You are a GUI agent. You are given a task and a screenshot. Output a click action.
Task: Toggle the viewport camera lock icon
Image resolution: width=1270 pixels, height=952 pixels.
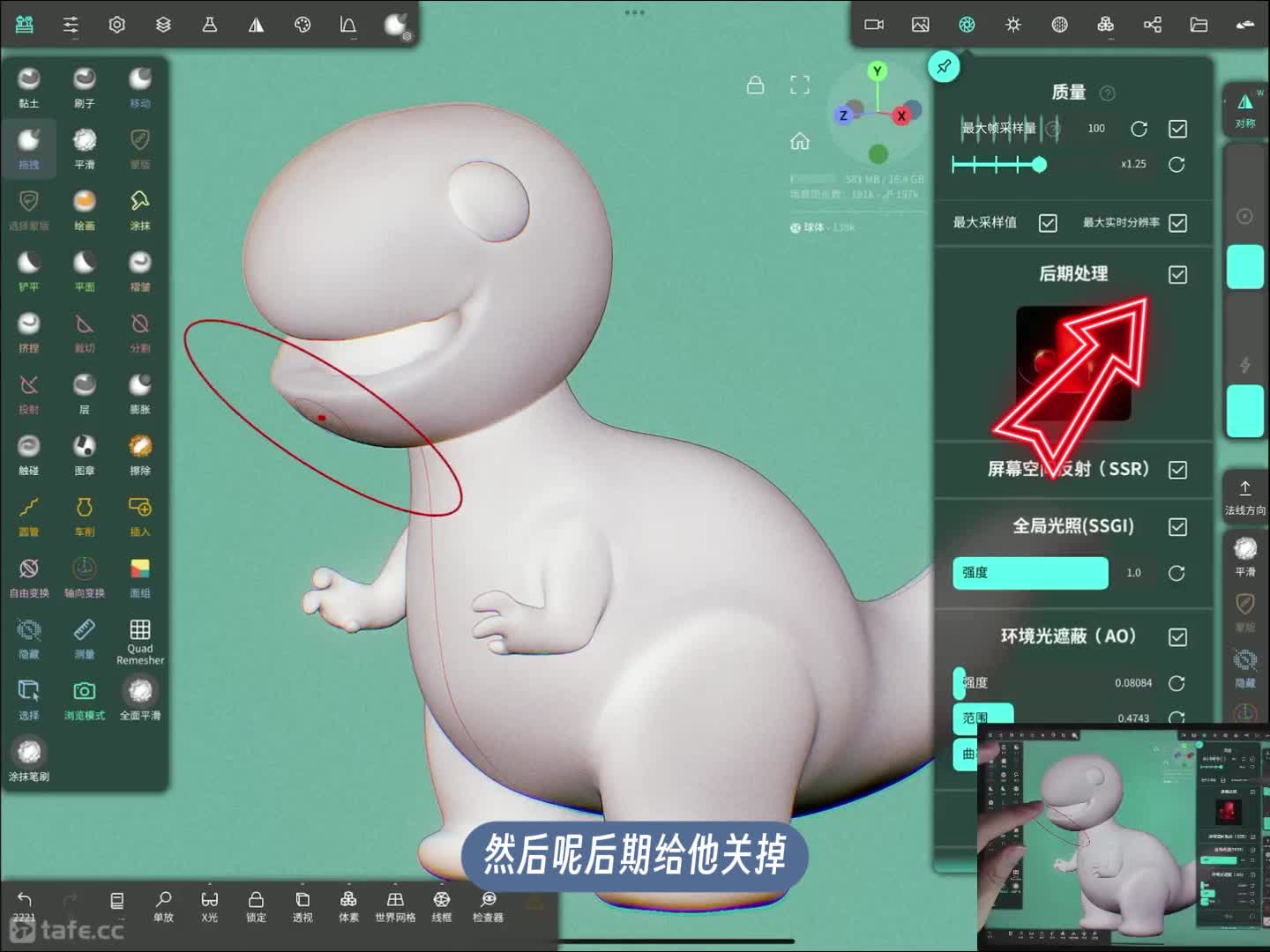pyautogui.click(x=756, y=85)
